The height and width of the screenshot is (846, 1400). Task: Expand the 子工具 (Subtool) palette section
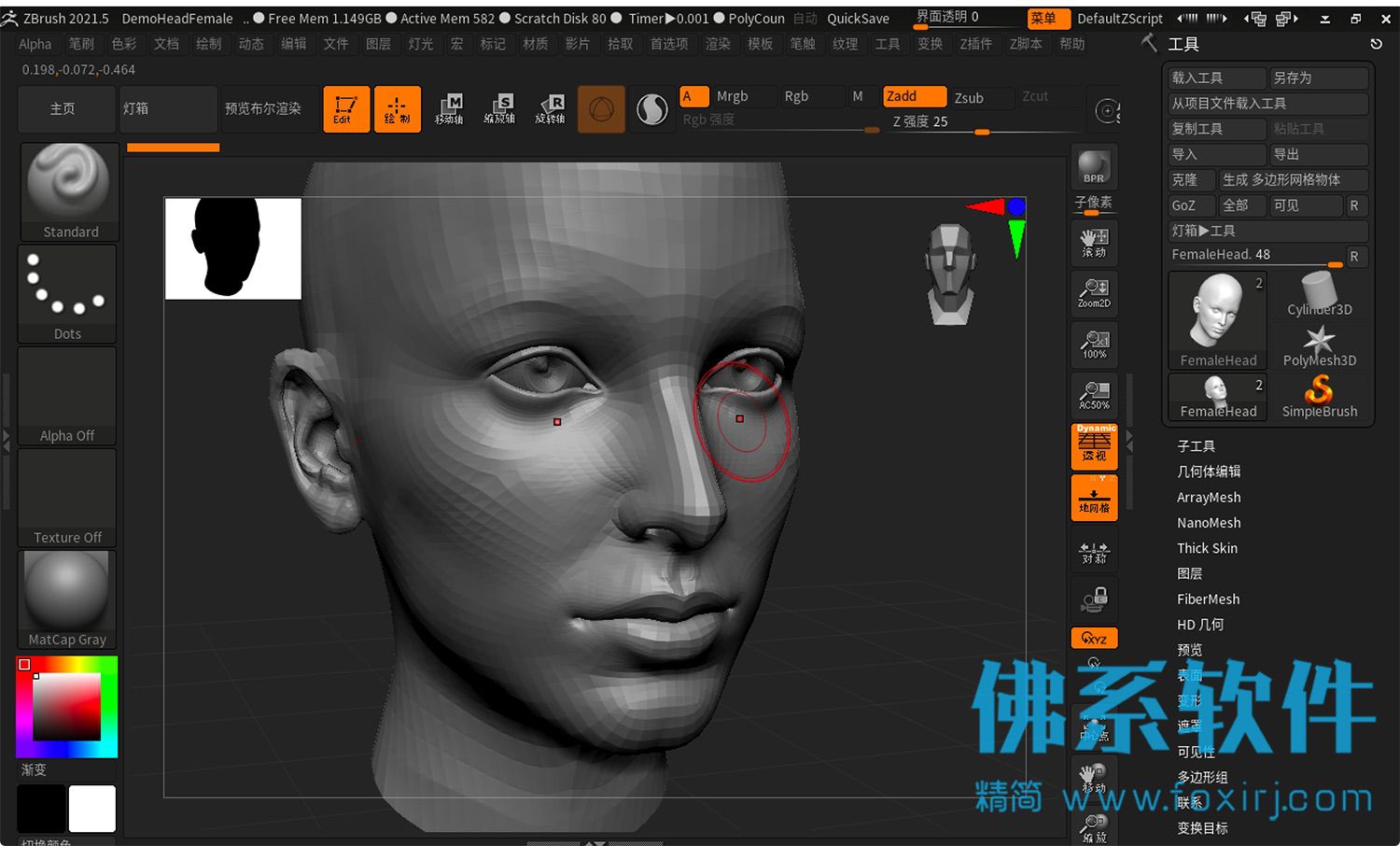[x=1196, y=446]
